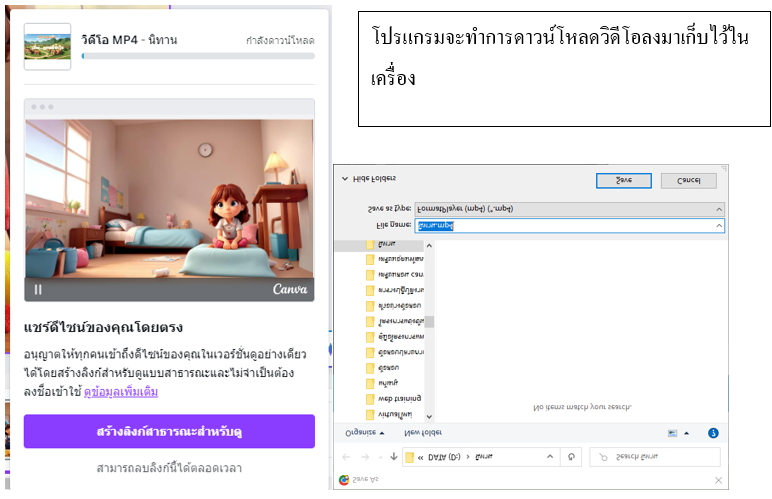This screenshot has width=772, height=499.
Task: Click New folder in the dialog toolbar
Action: click(x=423, y=433)
